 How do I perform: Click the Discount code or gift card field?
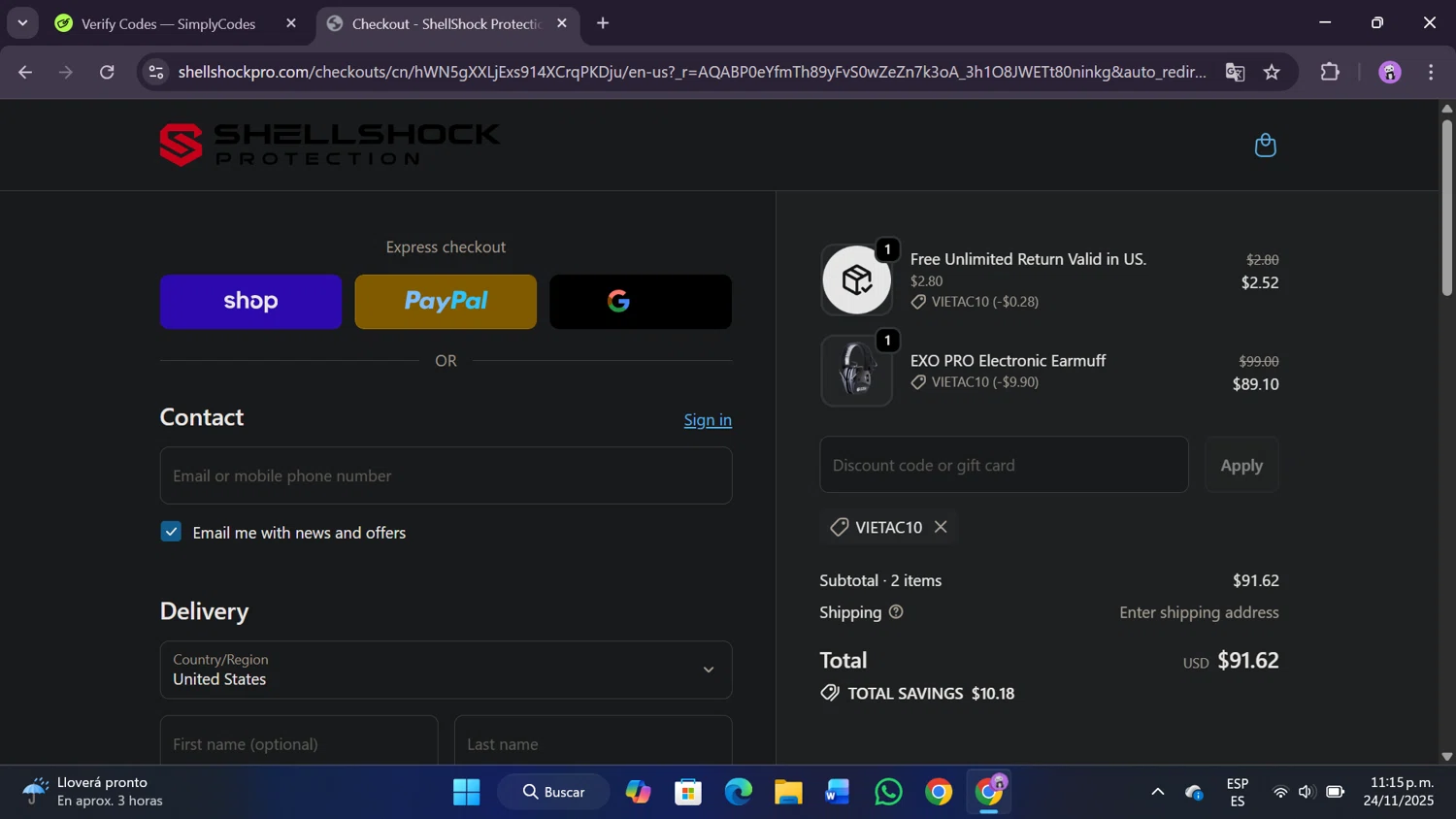pos(1004,465)
